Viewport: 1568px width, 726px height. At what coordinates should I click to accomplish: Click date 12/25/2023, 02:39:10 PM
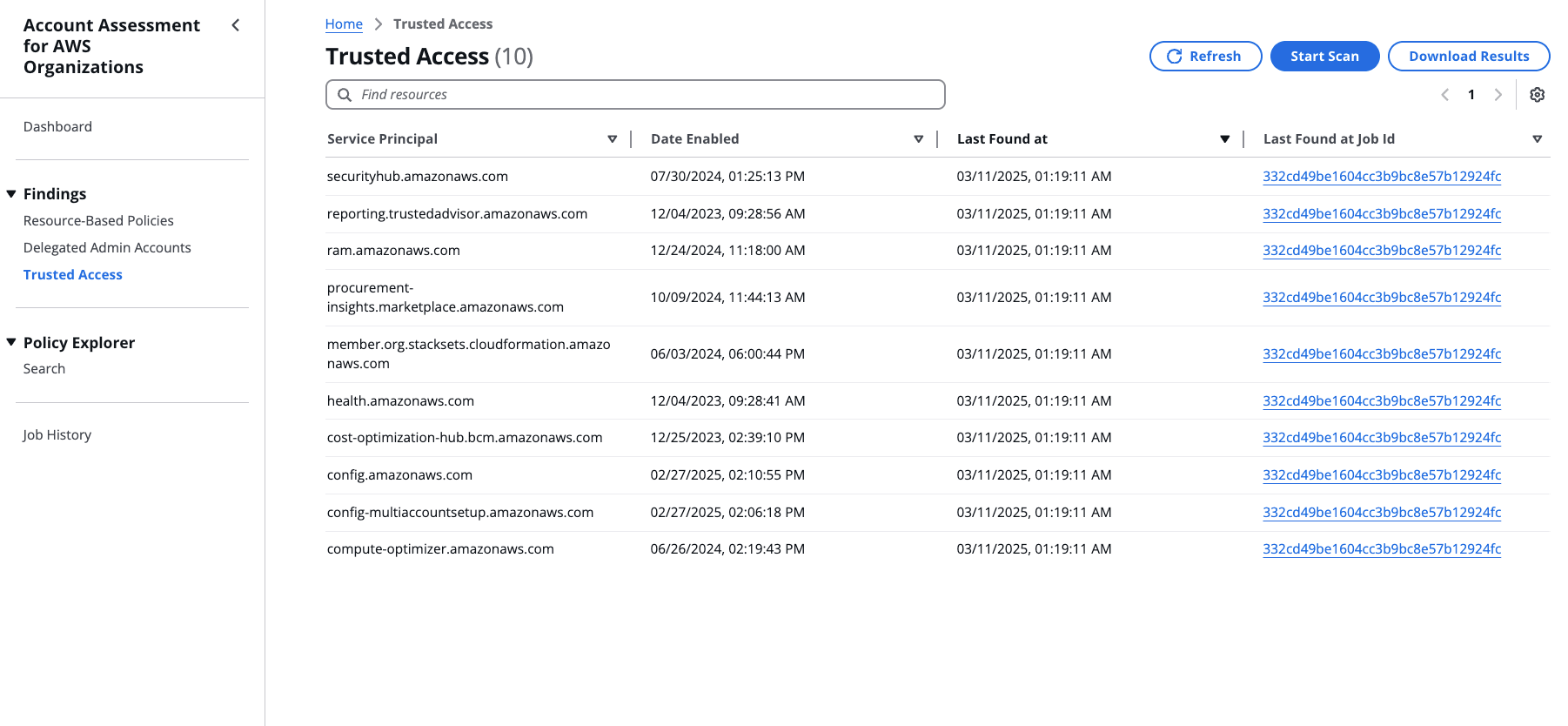(x=727, y=438)
